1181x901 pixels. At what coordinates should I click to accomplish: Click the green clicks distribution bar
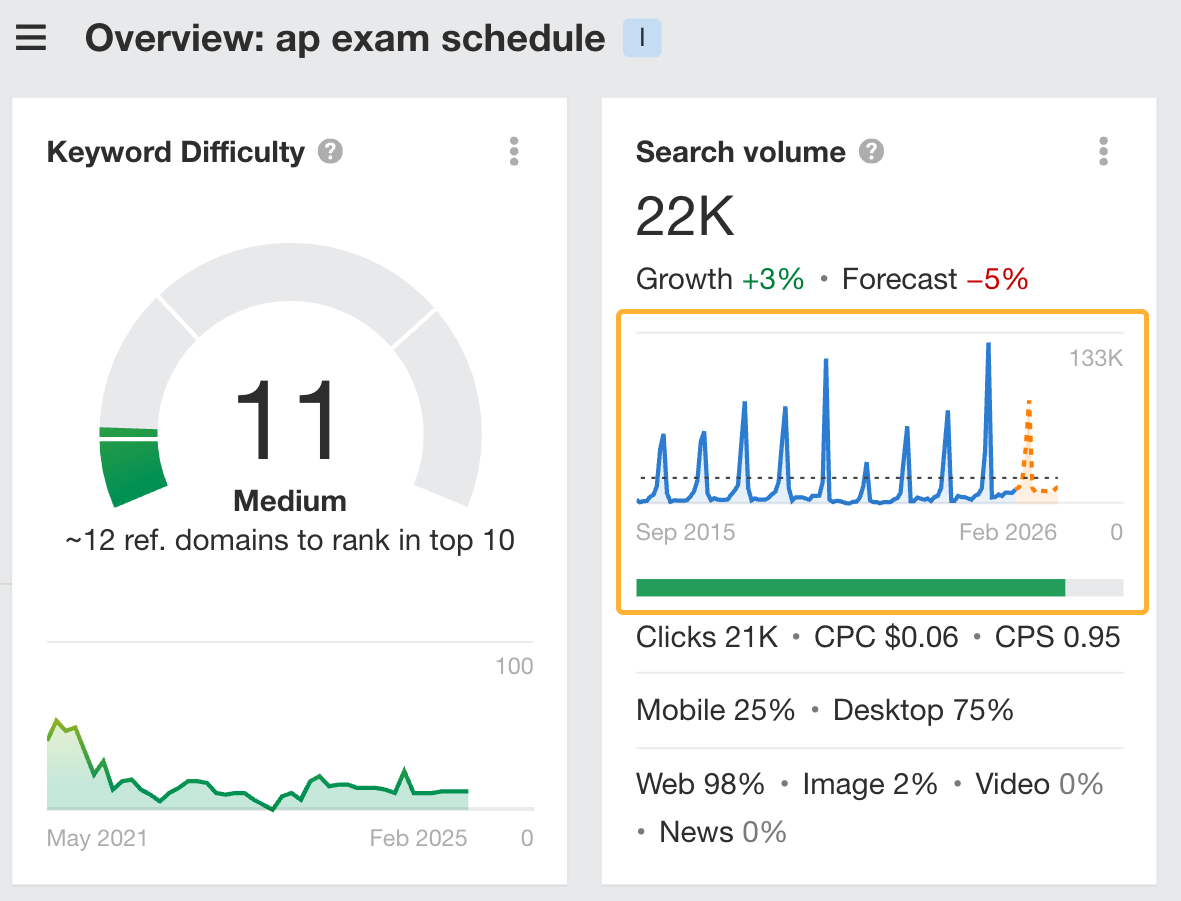point(850,587)
